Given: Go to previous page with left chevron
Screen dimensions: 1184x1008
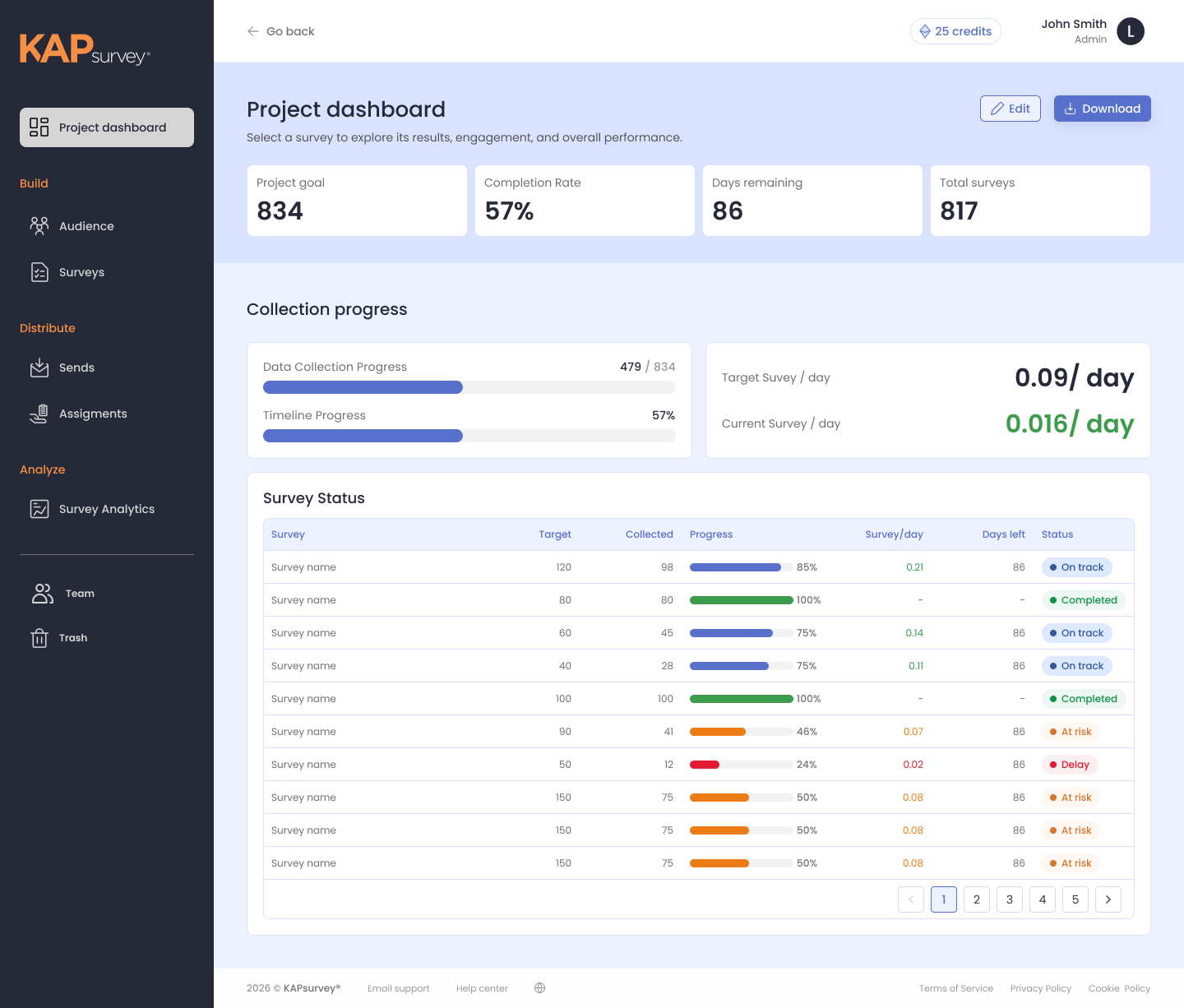Looking at the screenshot, I should [x=911, y=899].
